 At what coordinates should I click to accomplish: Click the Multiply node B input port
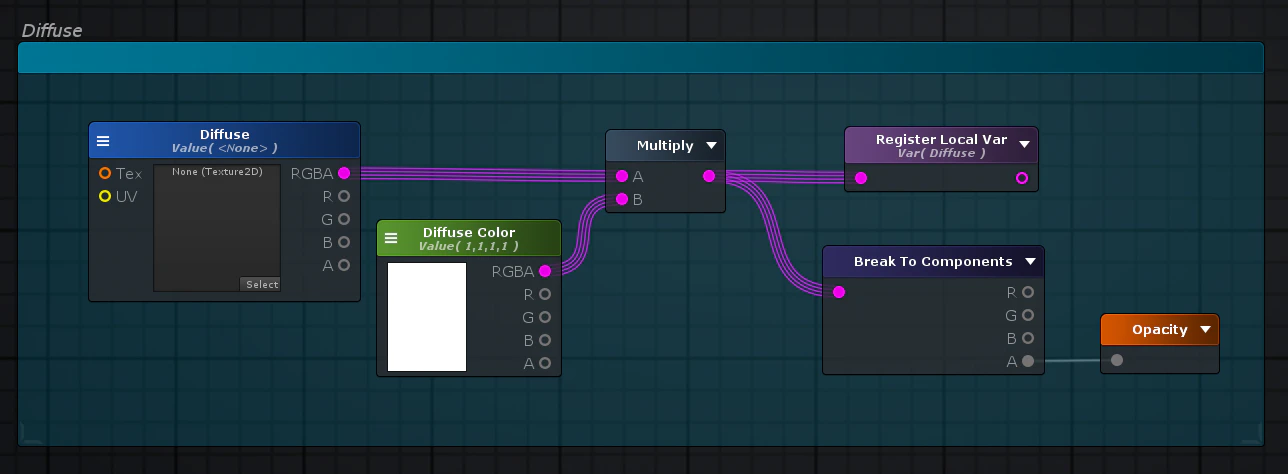(622, 200)
